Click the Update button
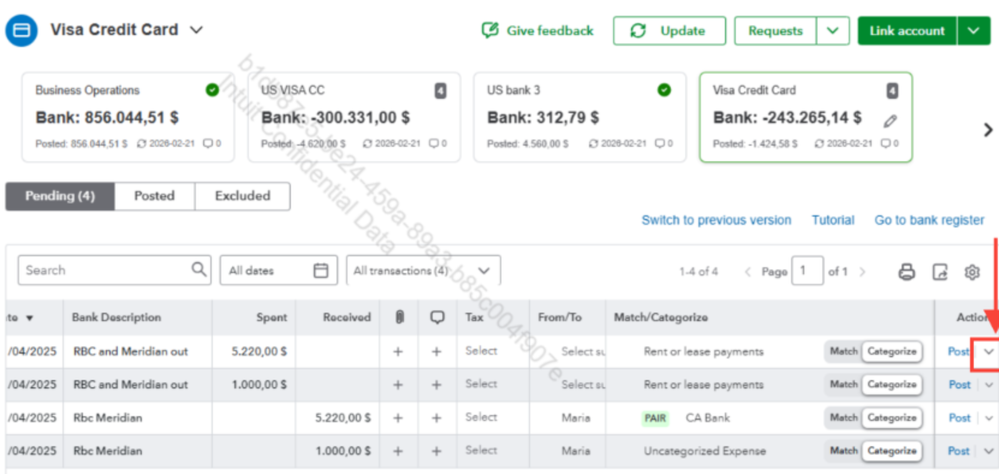The height and width of the screenshot is (474, 999). (x=669, y=31)
